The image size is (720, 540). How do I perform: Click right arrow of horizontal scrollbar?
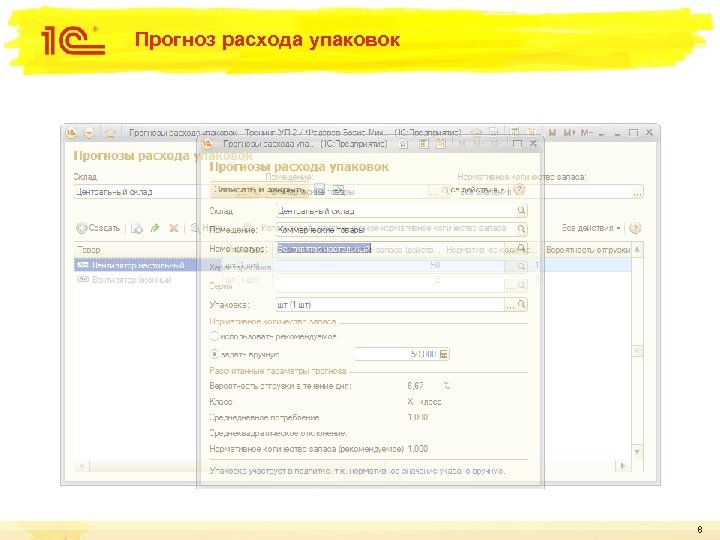click(623, 466)
